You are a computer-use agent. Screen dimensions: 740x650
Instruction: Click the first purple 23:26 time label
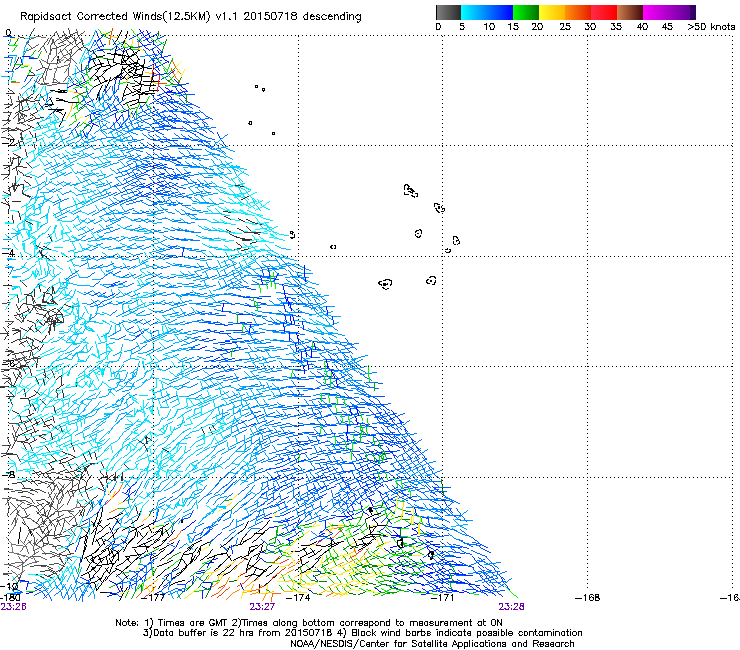pyautogui.click(x=13, y=607)
